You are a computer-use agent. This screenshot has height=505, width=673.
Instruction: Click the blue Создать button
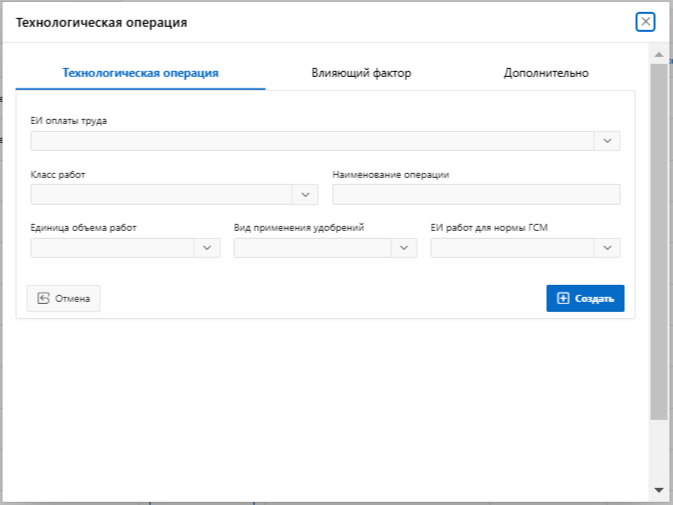tap(585, 298)
